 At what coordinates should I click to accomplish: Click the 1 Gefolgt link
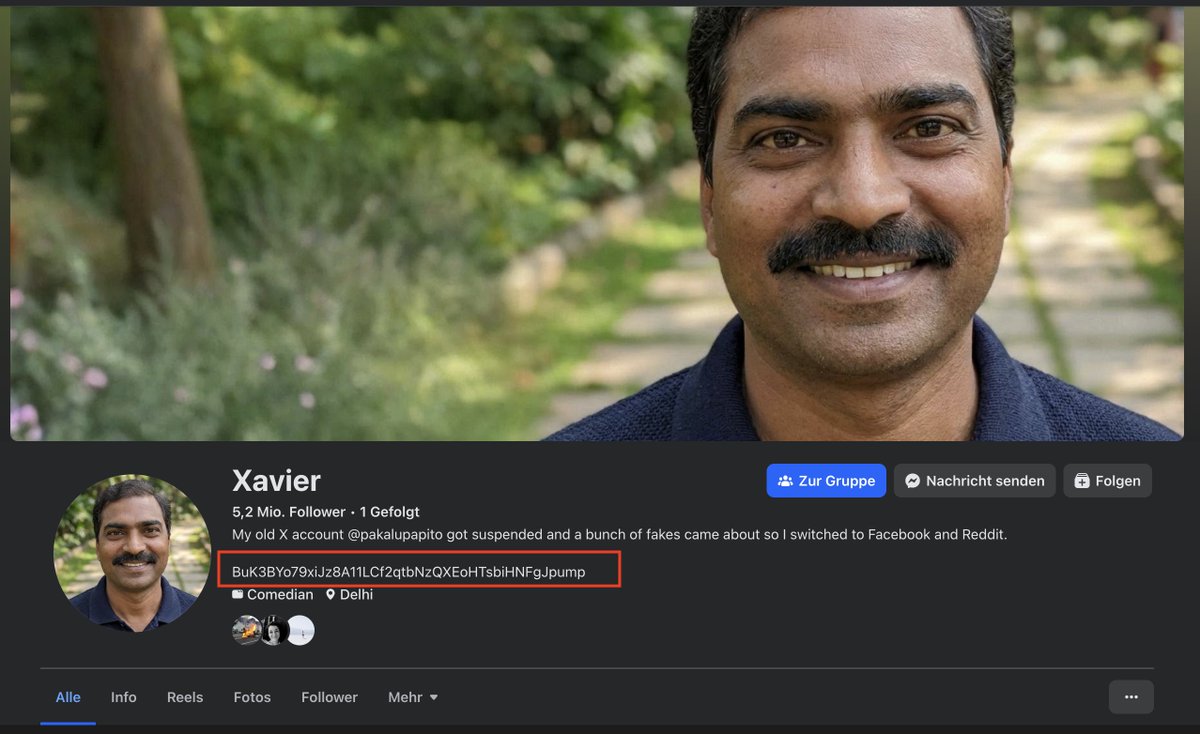tap(390, 511)
